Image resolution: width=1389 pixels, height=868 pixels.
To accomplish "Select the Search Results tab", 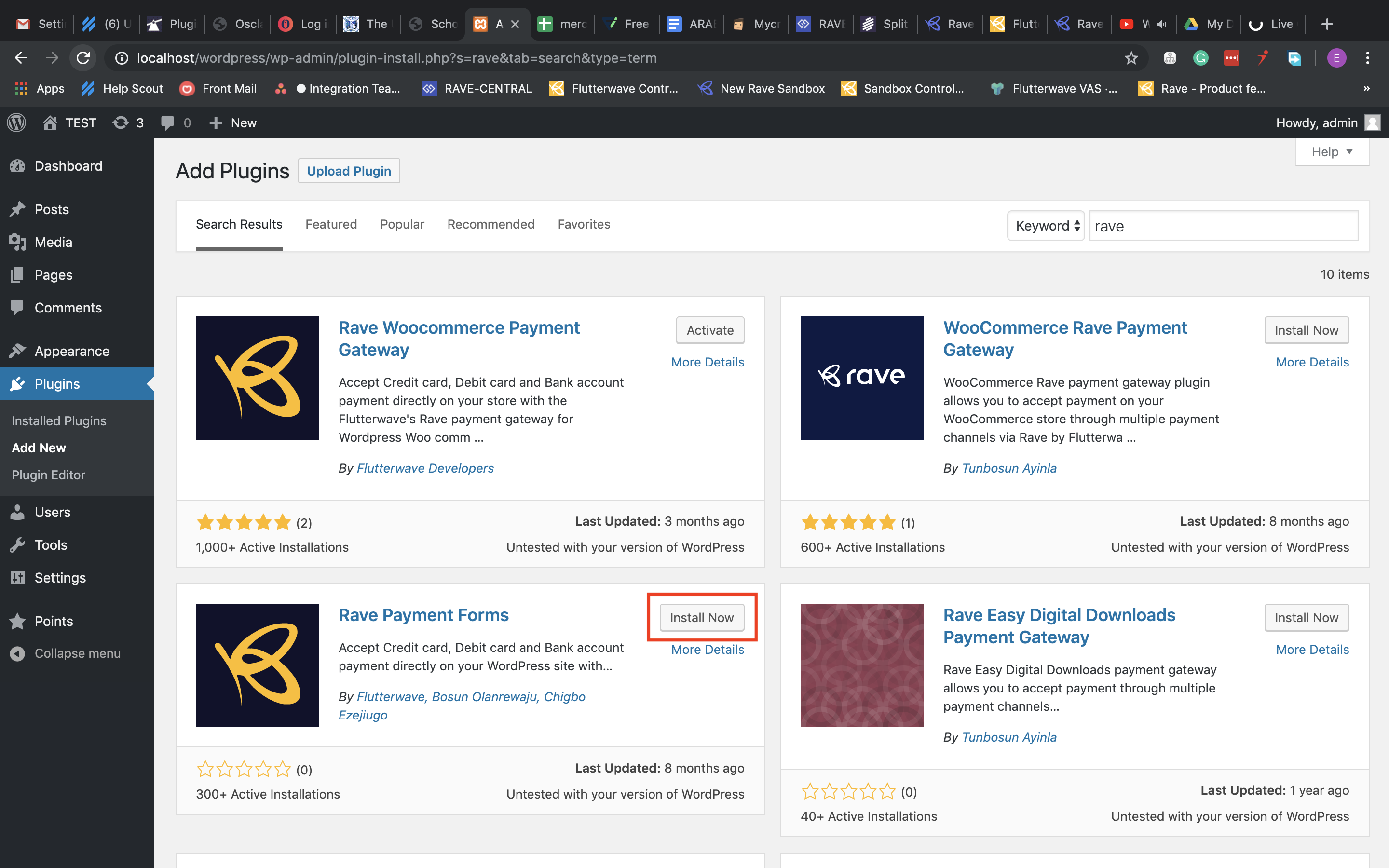I will (x=239, y=224).
